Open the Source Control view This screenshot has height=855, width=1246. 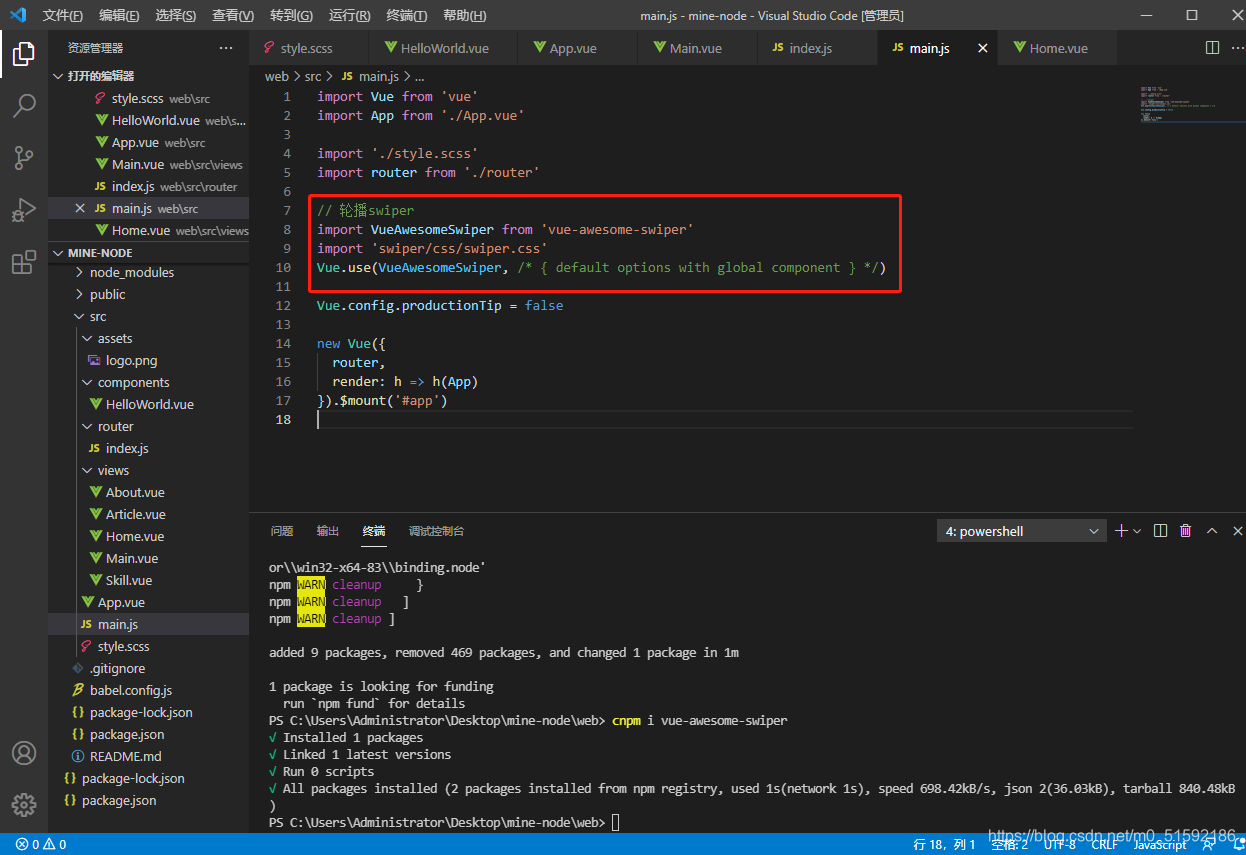tap(24, 157)
